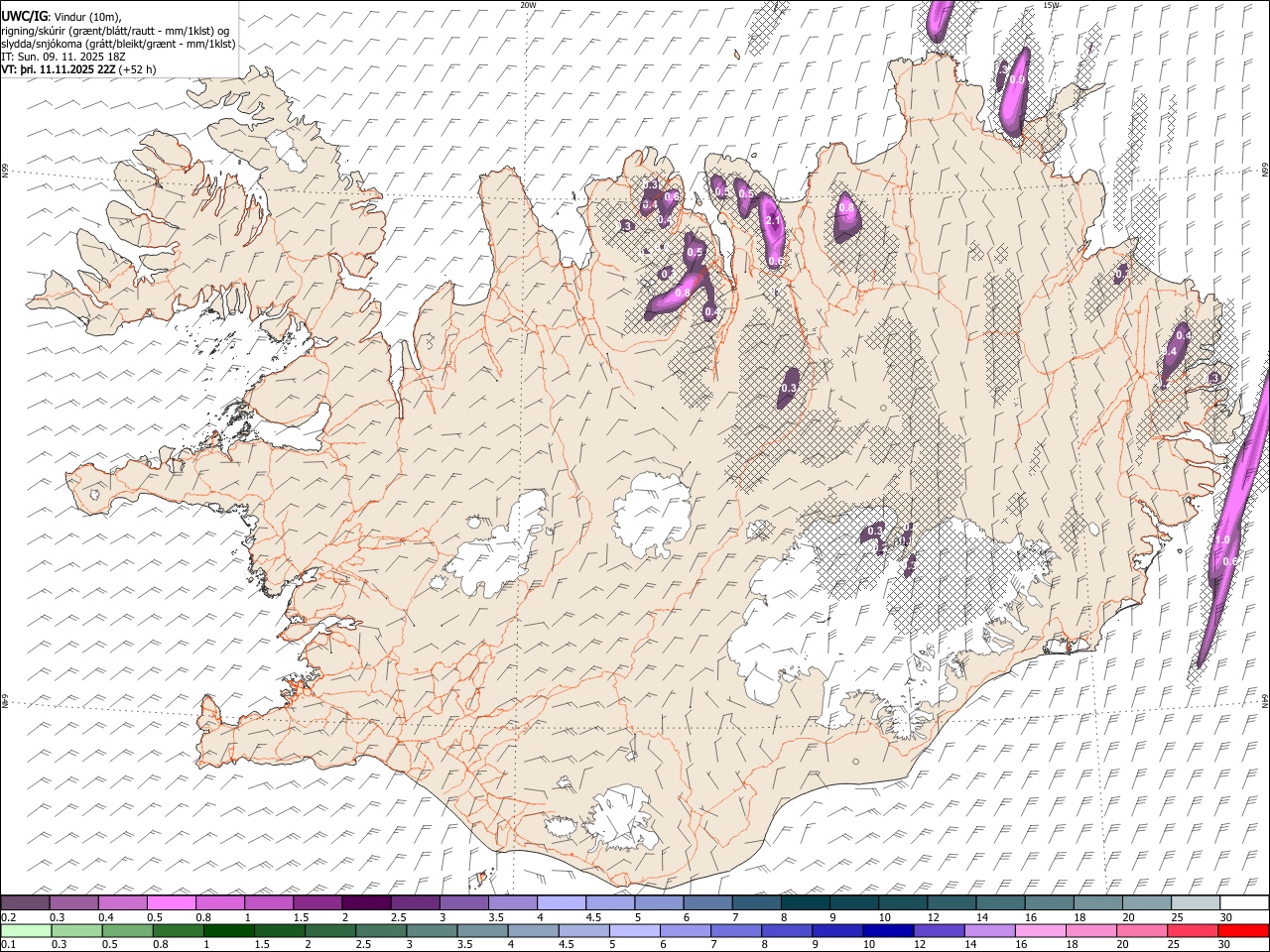Screen dimensions: 1270x952
Task: Click the dark mauve 0.2 snow-scale swatch
Action: (x=25, y=903)
